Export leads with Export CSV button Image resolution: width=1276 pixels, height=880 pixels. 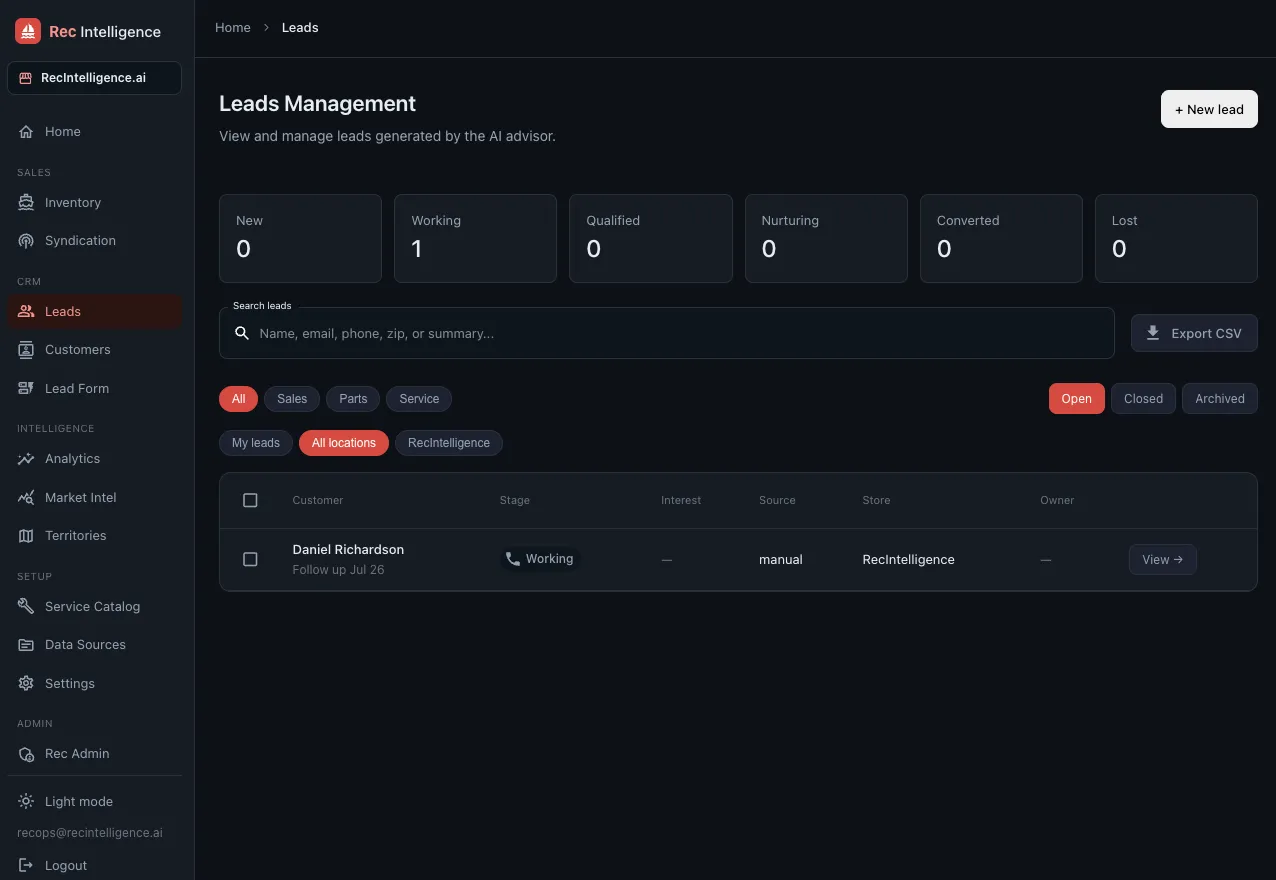[x=1194, y=333]
